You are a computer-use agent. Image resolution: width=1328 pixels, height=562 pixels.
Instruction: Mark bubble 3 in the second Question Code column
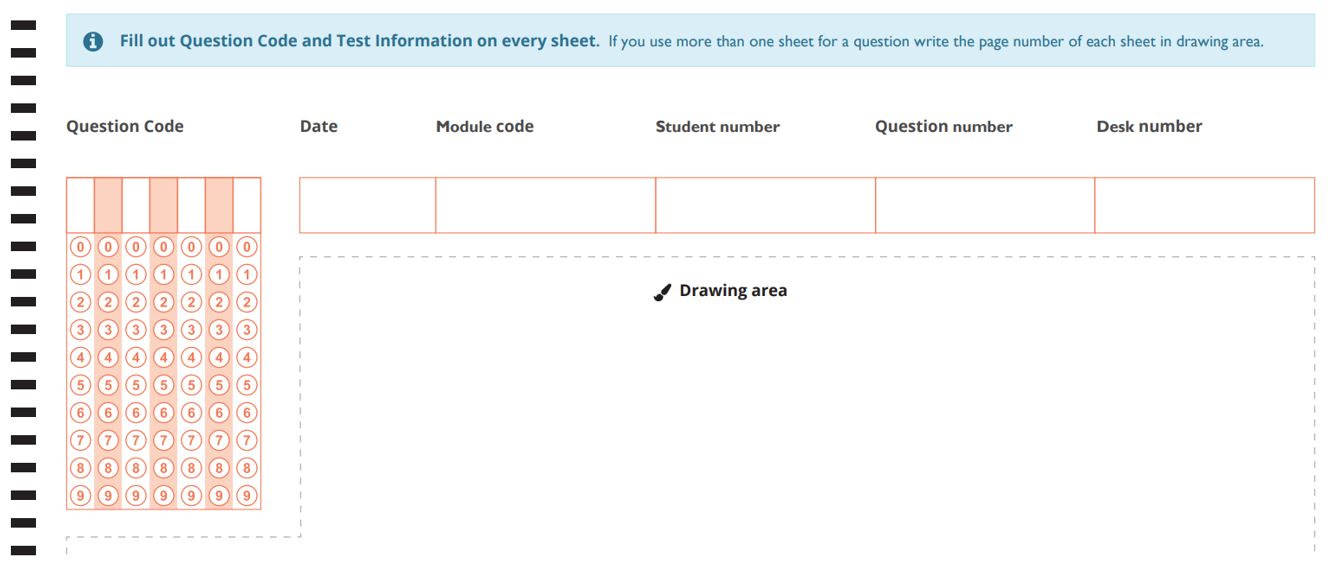point(108,329)
